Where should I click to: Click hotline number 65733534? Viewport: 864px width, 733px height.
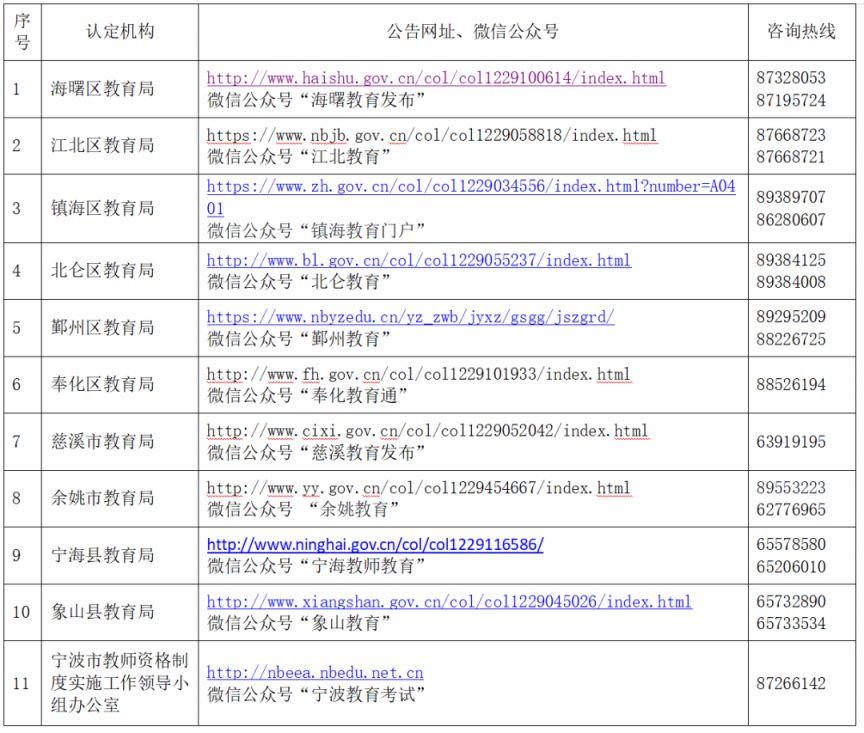click(x=791, y=623)
